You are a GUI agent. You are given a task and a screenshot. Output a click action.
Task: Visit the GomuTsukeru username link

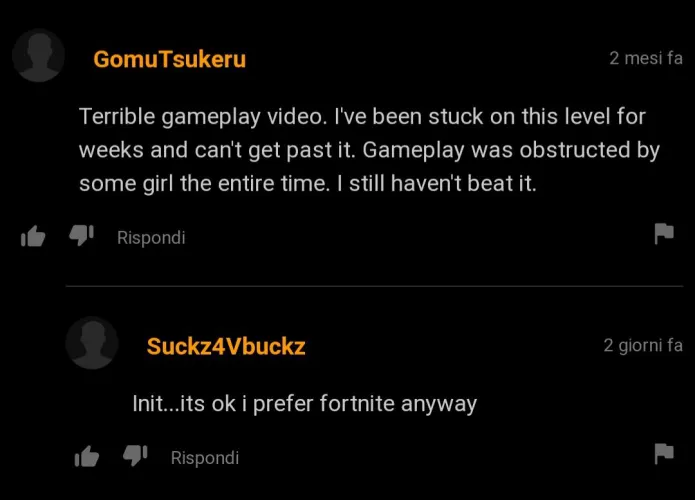click(x=169, y=59)
